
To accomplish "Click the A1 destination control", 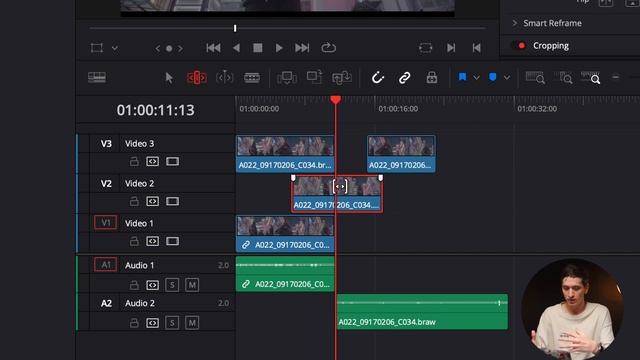I will pos(105,264).
